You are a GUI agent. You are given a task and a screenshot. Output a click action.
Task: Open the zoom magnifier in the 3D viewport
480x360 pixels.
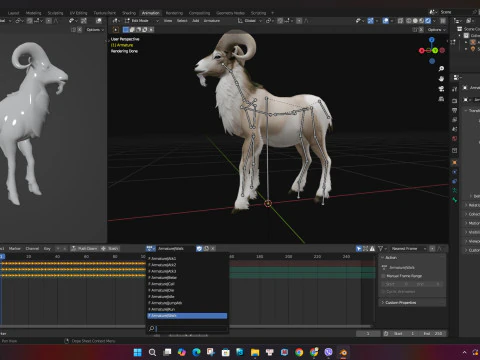click(441, 69)
